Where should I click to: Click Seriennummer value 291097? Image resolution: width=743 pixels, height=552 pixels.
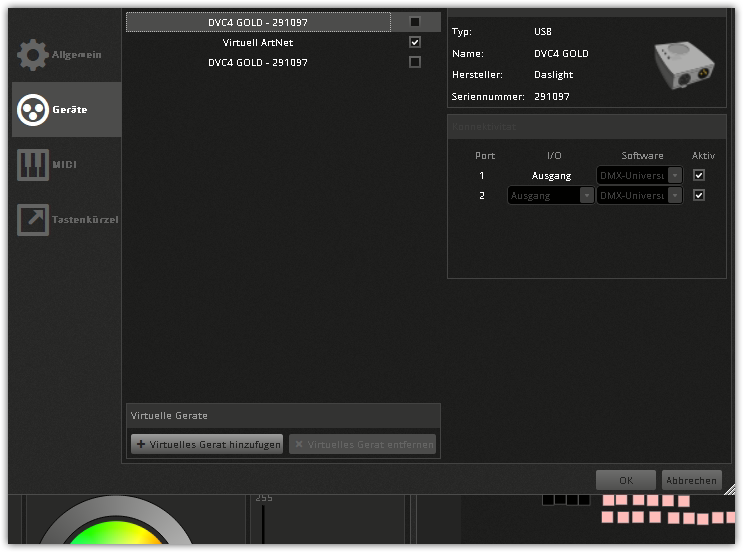click(552, 97)
